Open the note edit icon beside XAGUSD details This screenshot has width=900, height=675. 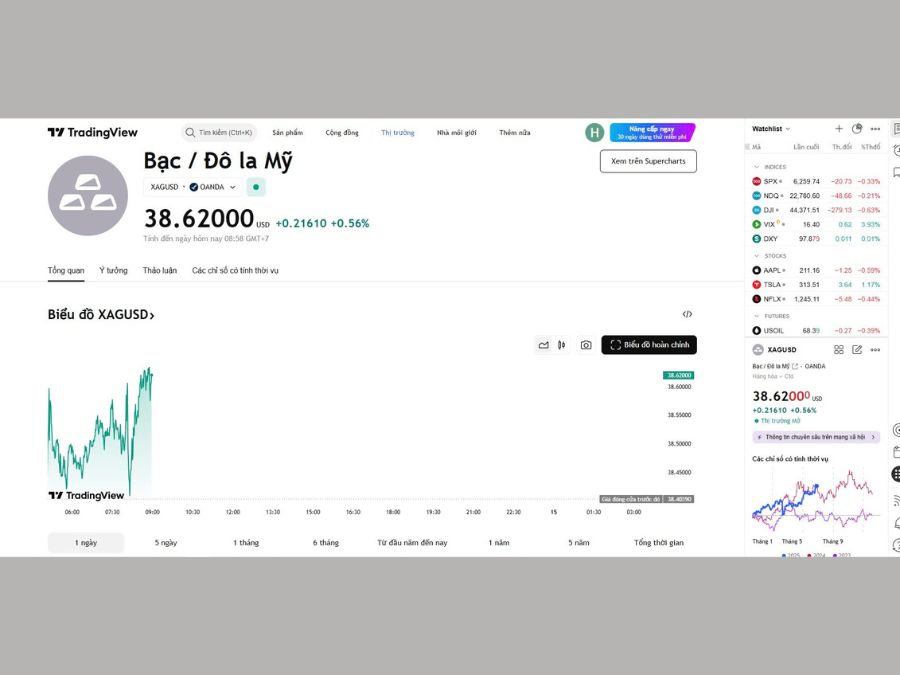tap(857, 350)
